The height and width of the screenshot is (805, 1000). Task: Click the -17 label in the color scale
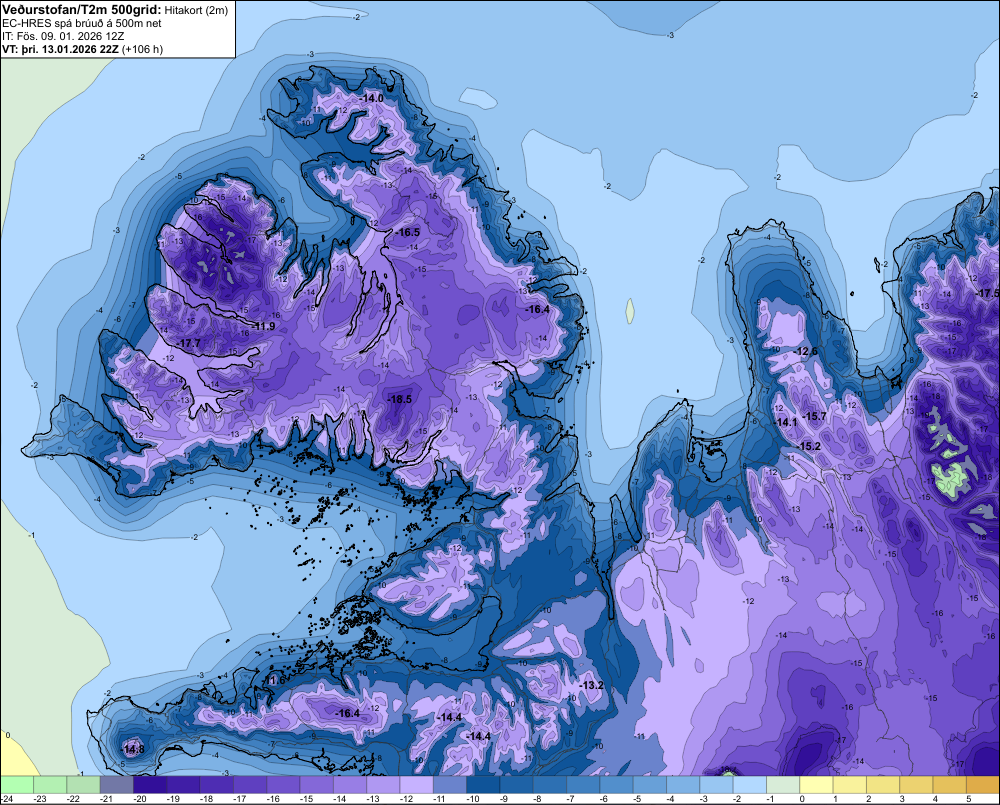(x=239, y=799)
